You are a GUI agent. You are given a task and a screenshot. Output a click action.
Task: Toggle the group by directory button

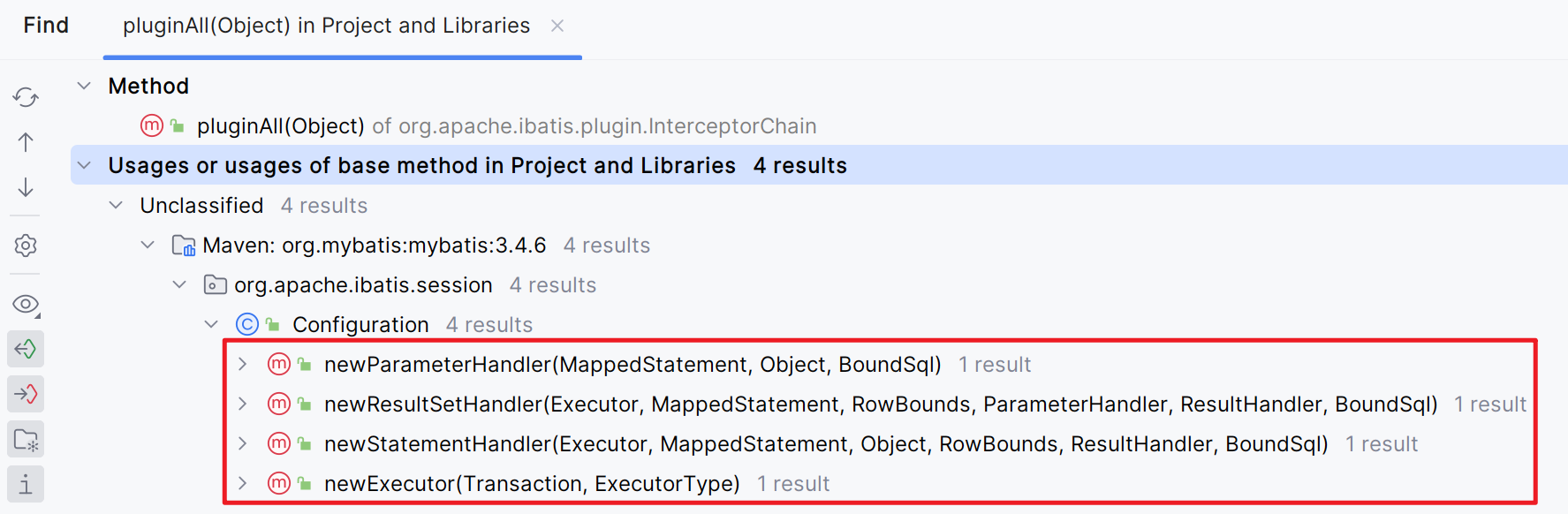[26, 439]
